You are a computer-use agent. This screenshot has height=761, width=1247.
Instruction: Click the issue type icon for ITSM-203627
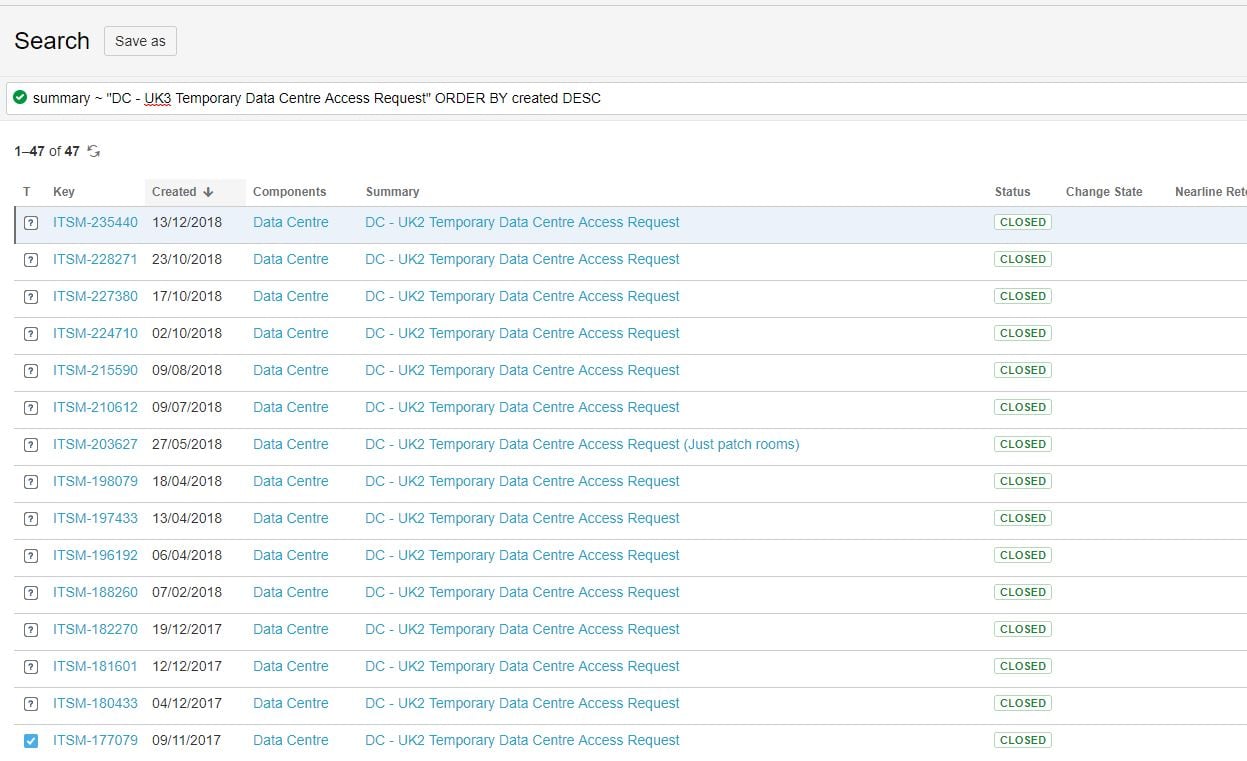[31, 445]
